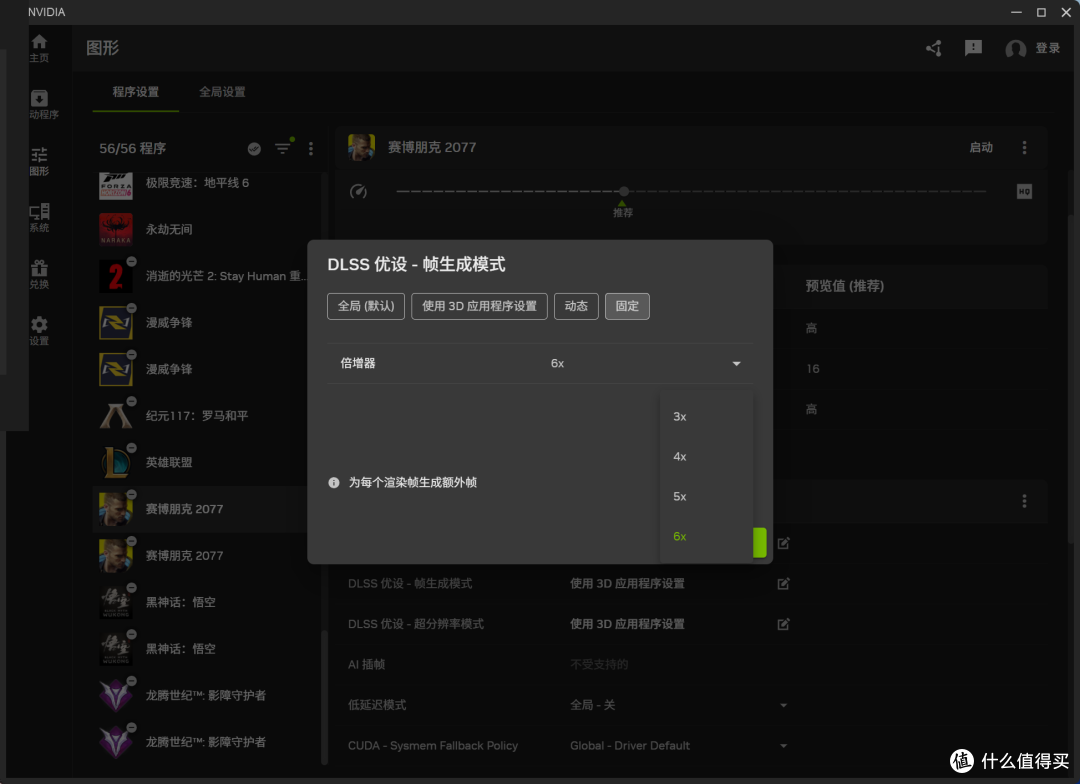Open the Settings (设置) gear icon
The image size is (1080, 784).
(x=39, y=325)
